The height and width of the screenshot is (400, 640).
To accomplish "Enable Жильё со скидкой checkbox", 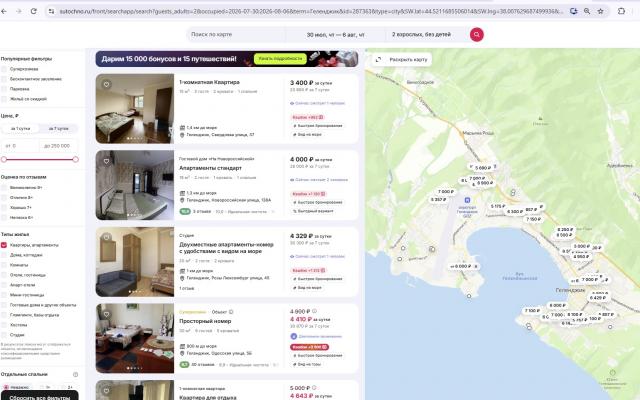I will click(x=4, y=99).
